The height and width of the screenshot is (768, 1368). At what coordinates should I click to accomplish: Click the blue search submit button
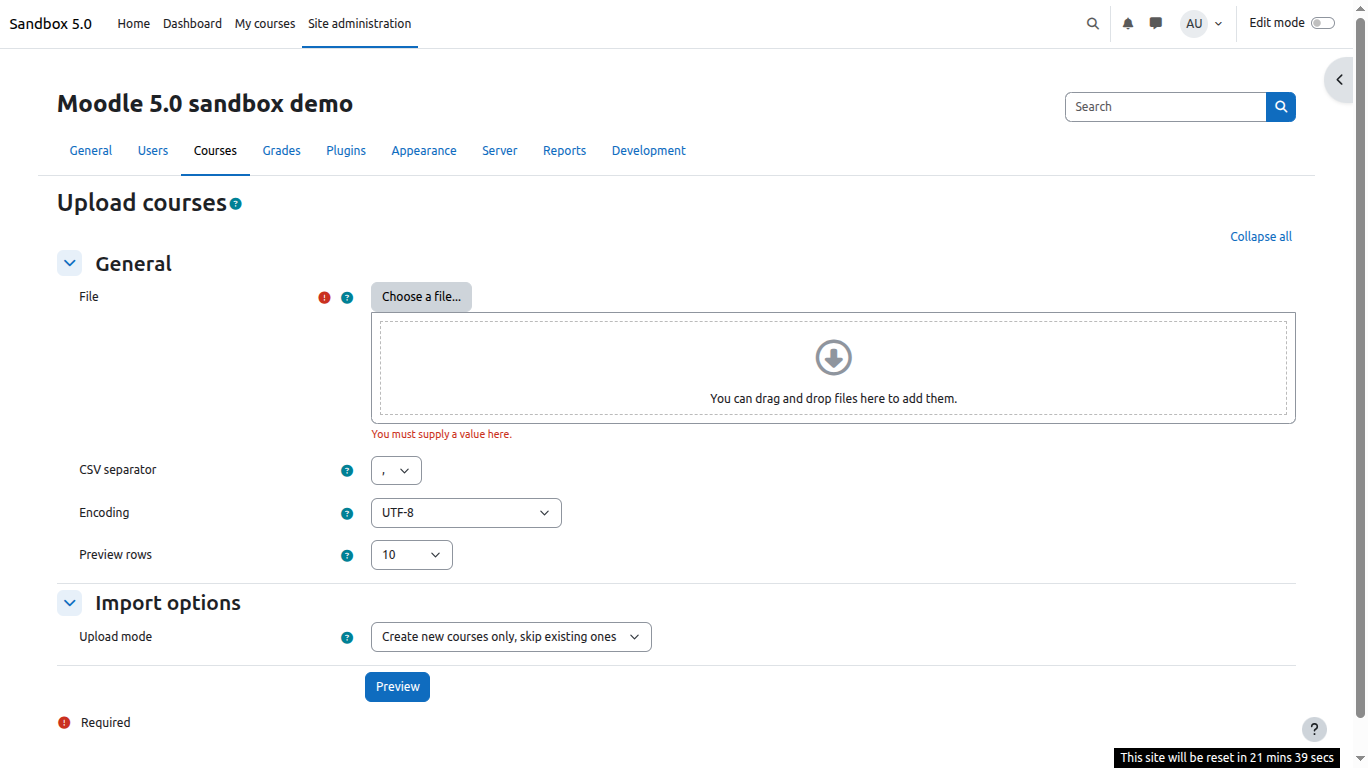(1281, 106)
